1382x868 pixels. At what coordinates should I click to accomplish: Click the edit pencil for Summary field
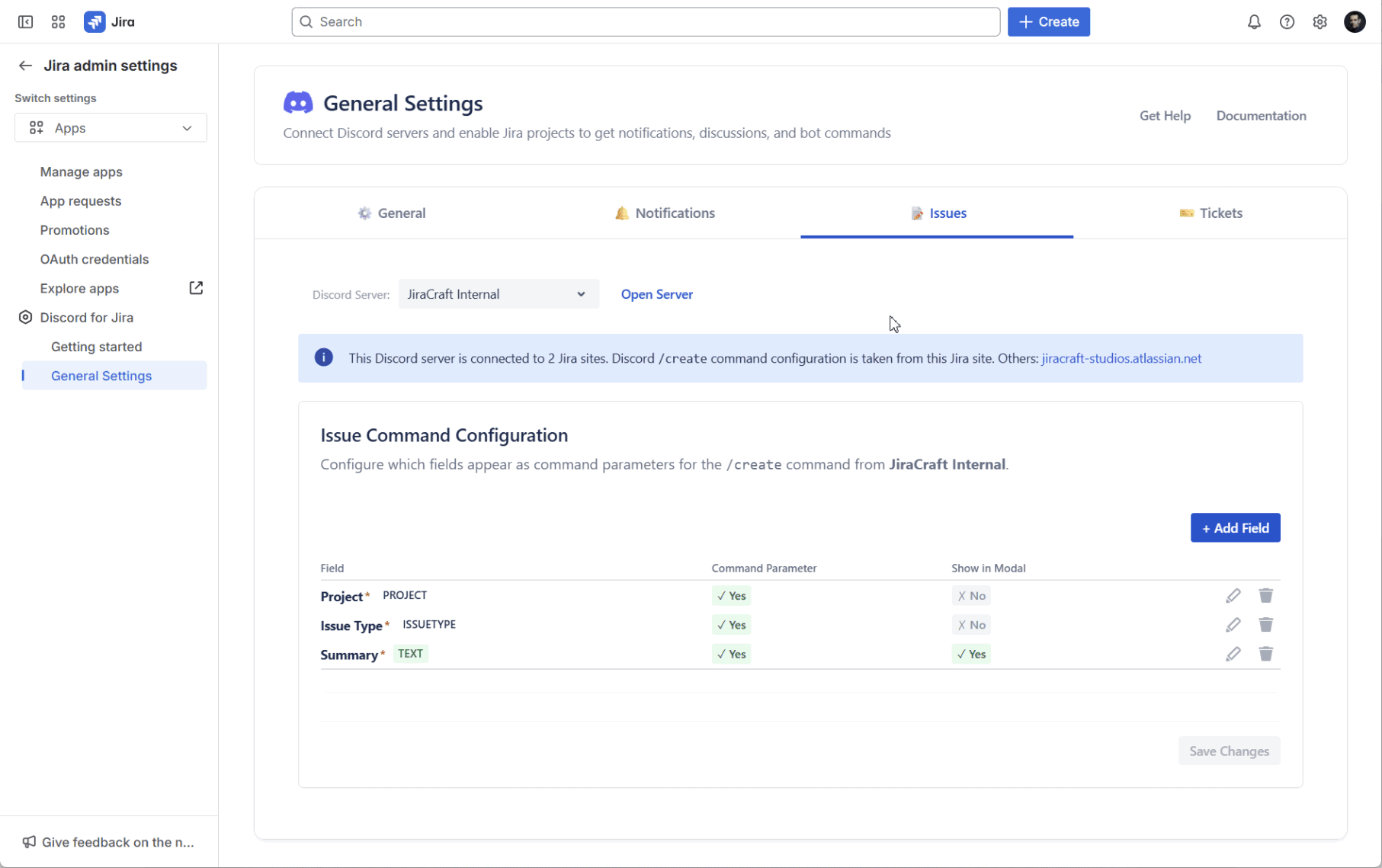coord(1233,654)
